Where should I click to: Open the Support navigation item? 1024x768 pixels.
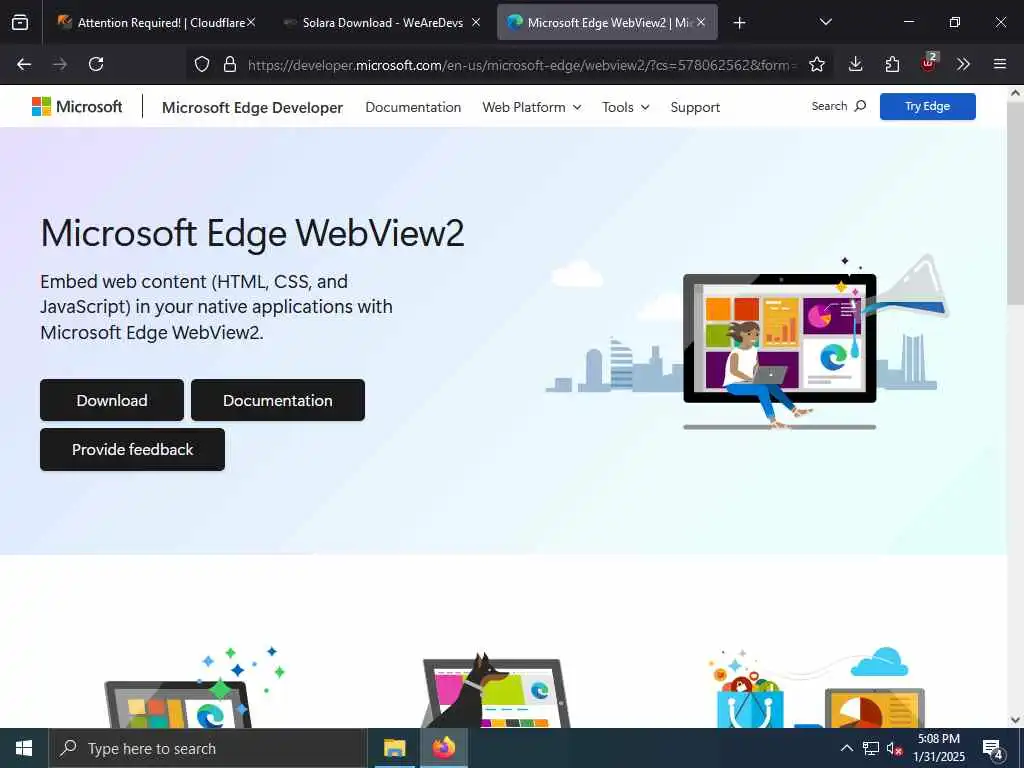[x=695, y=107]
